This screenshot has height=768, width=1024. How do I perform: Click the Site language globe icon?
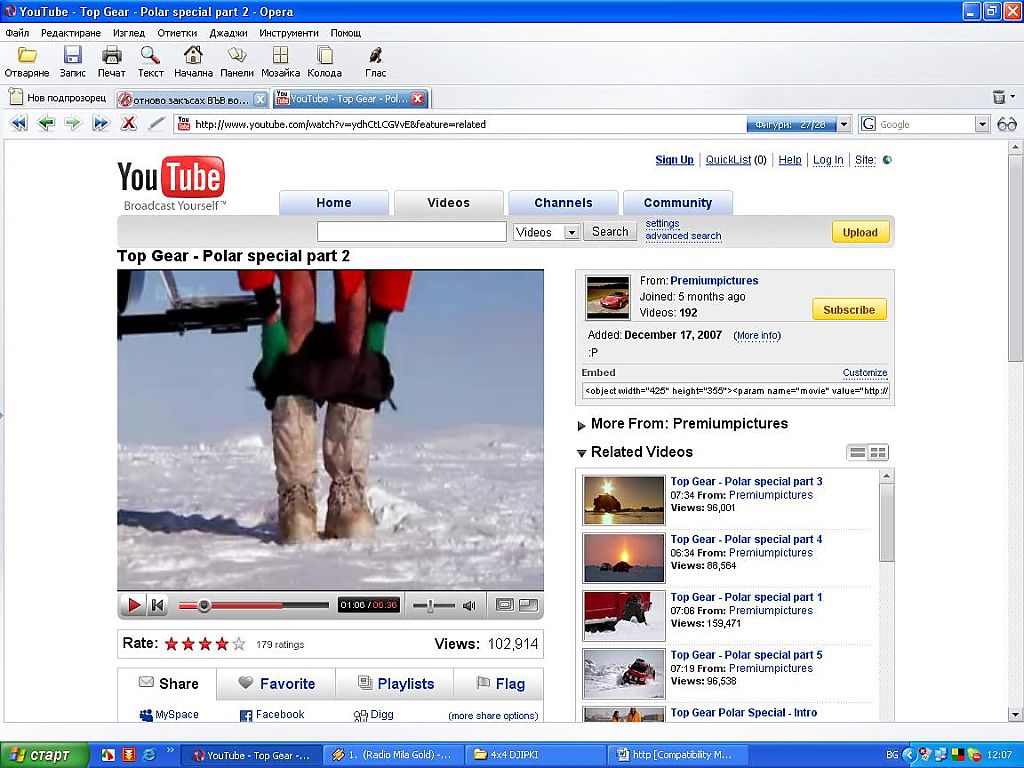[887, 160]
